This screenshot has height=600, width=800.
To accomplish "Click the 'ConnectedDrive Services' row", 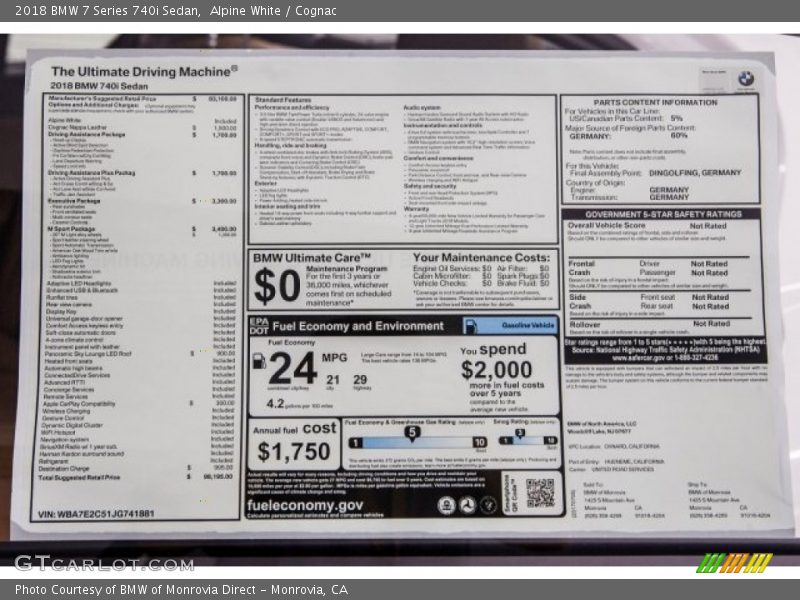I will coord(140,375).
